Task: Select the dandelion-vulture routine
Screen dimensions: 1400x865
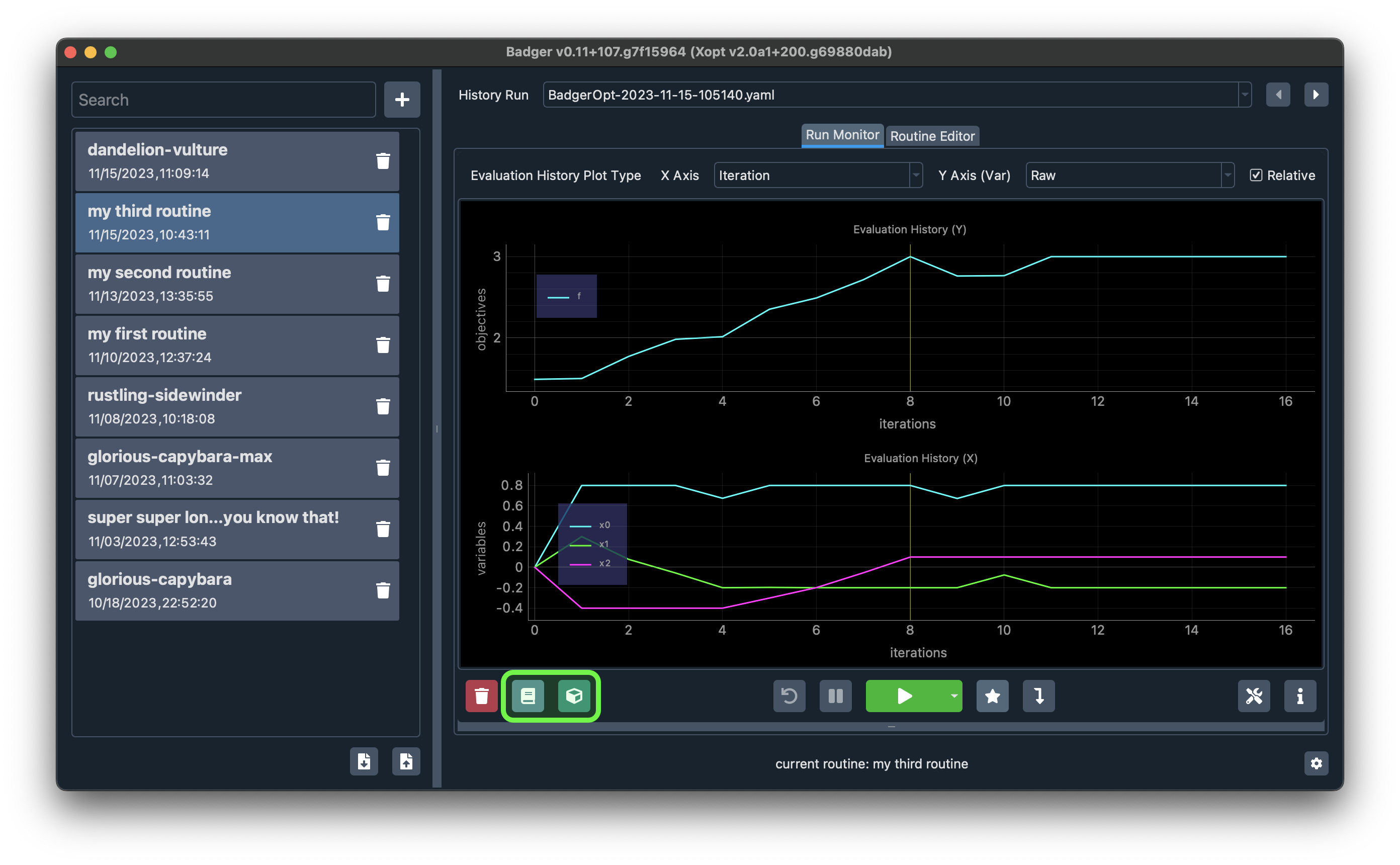Action: 237,161
